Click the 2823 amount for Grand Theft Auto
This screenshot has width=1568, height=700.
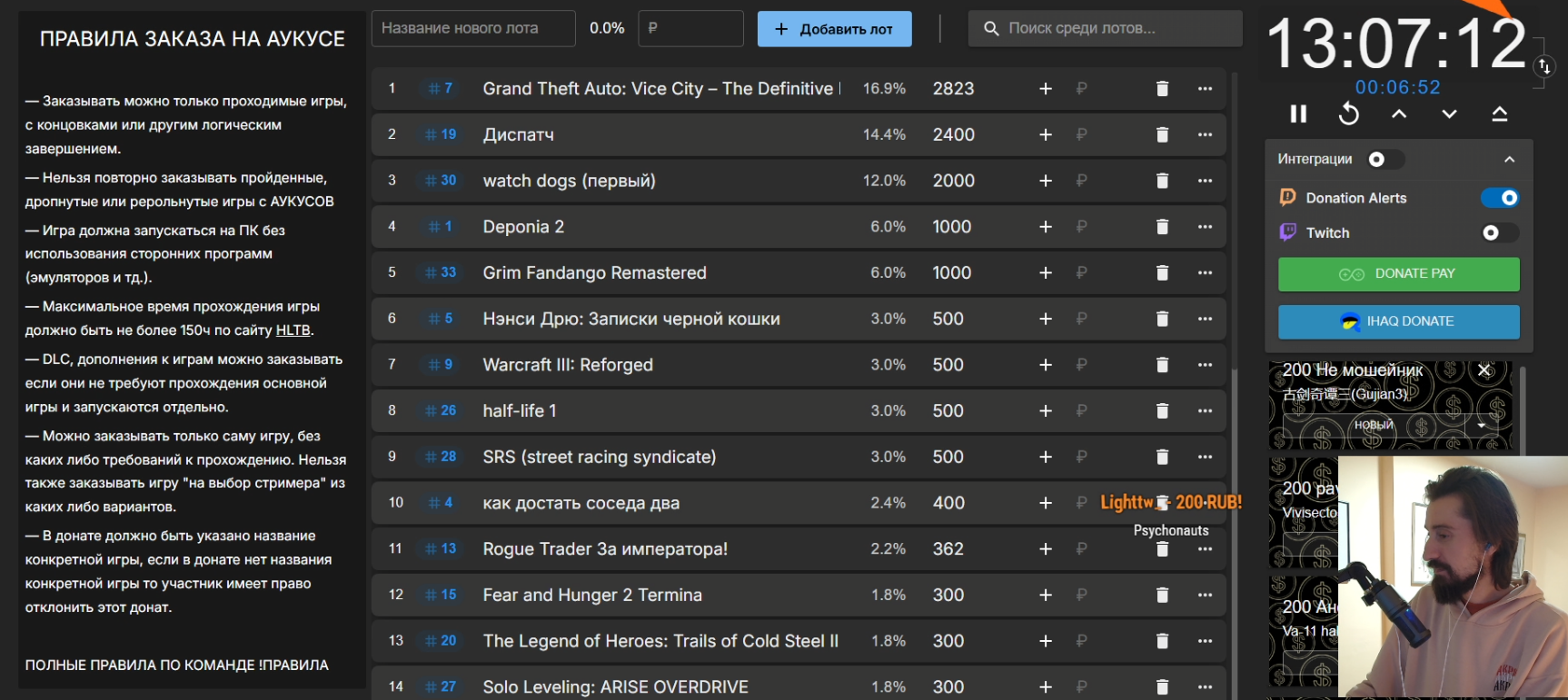[x=953, y=89]
